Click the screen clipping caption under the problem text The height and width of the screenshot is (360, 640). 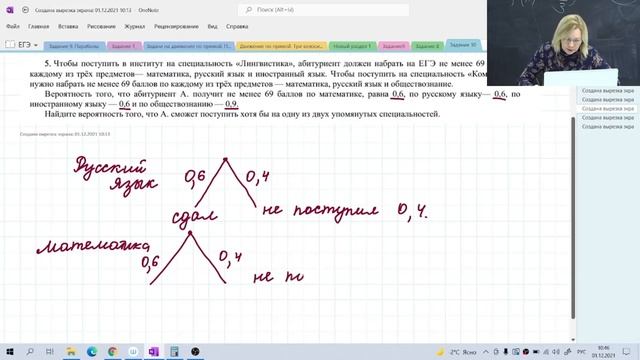coord(65,134)
